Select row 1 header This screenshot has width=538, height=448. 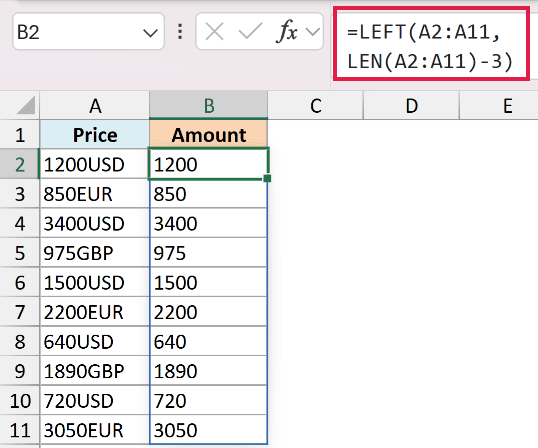[x=20, y=134]
